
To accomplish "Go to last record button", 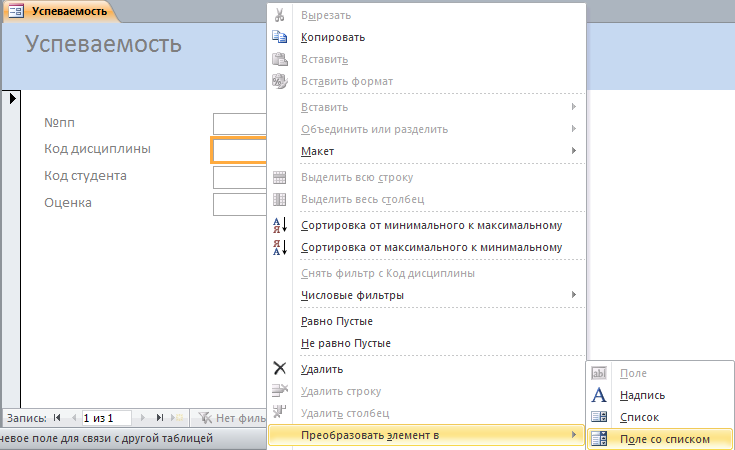I will click(160, 417).
